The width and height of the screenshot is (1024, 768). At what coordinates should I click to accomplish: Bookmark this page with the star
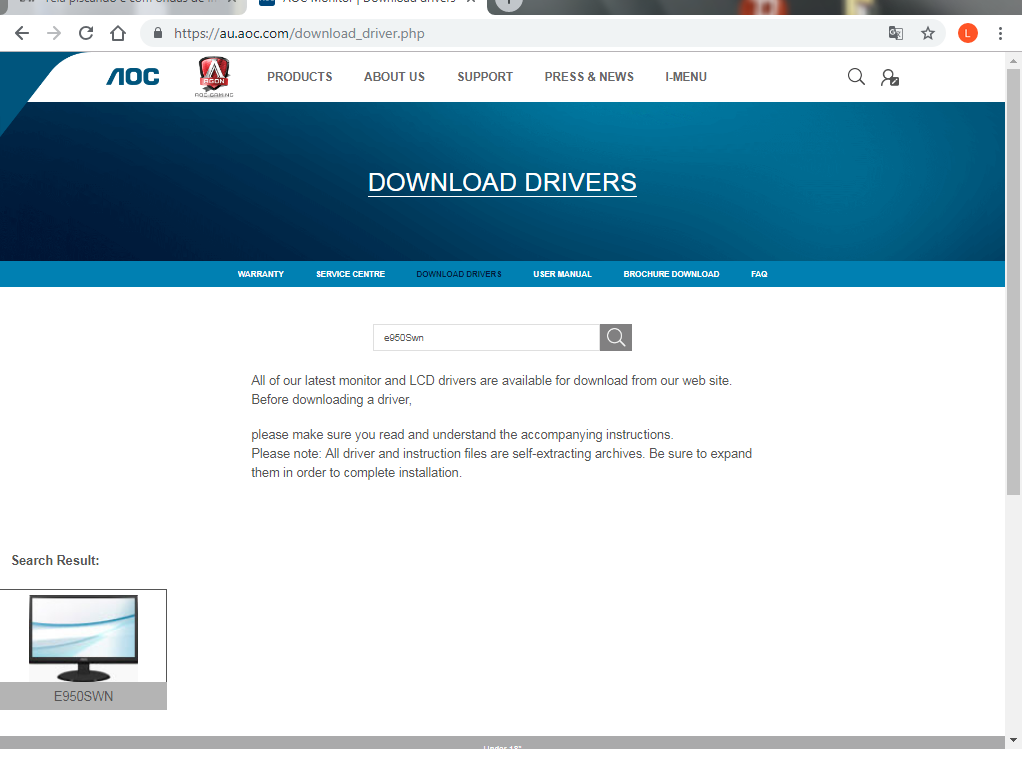click(x=927, y=33)
